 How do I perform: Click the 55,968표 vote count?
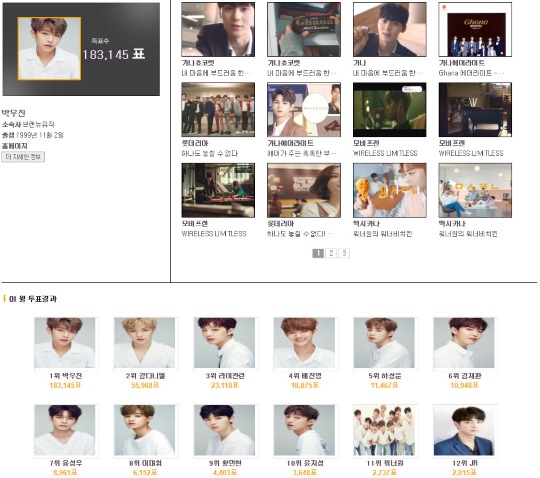(145, 385)
